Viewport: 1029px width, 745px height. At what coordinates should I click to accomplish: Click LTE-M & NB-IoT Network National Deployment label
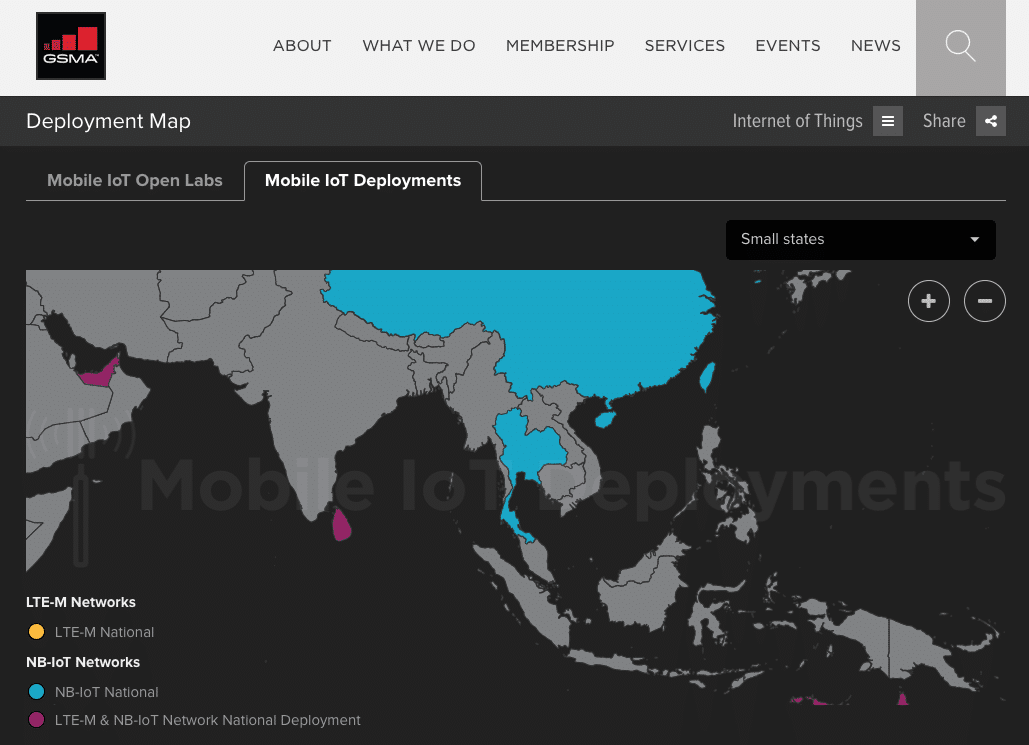click(207, 720)
